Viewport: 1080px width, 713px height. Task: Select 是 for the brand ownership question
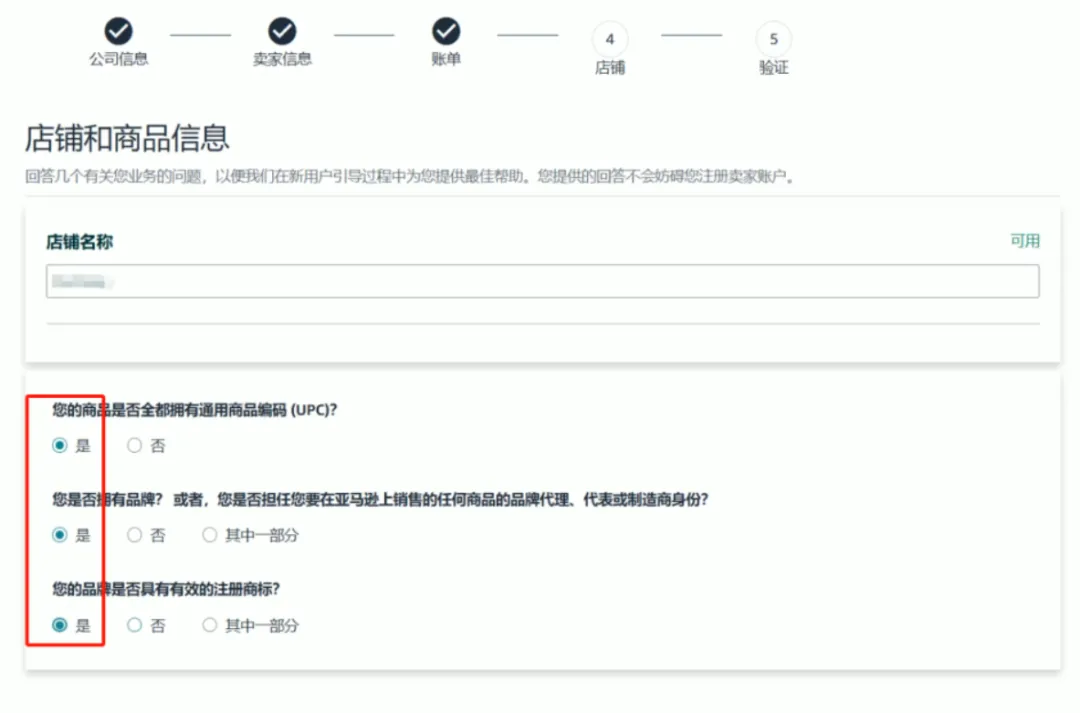pyautogui.click(x=60, y=535)
